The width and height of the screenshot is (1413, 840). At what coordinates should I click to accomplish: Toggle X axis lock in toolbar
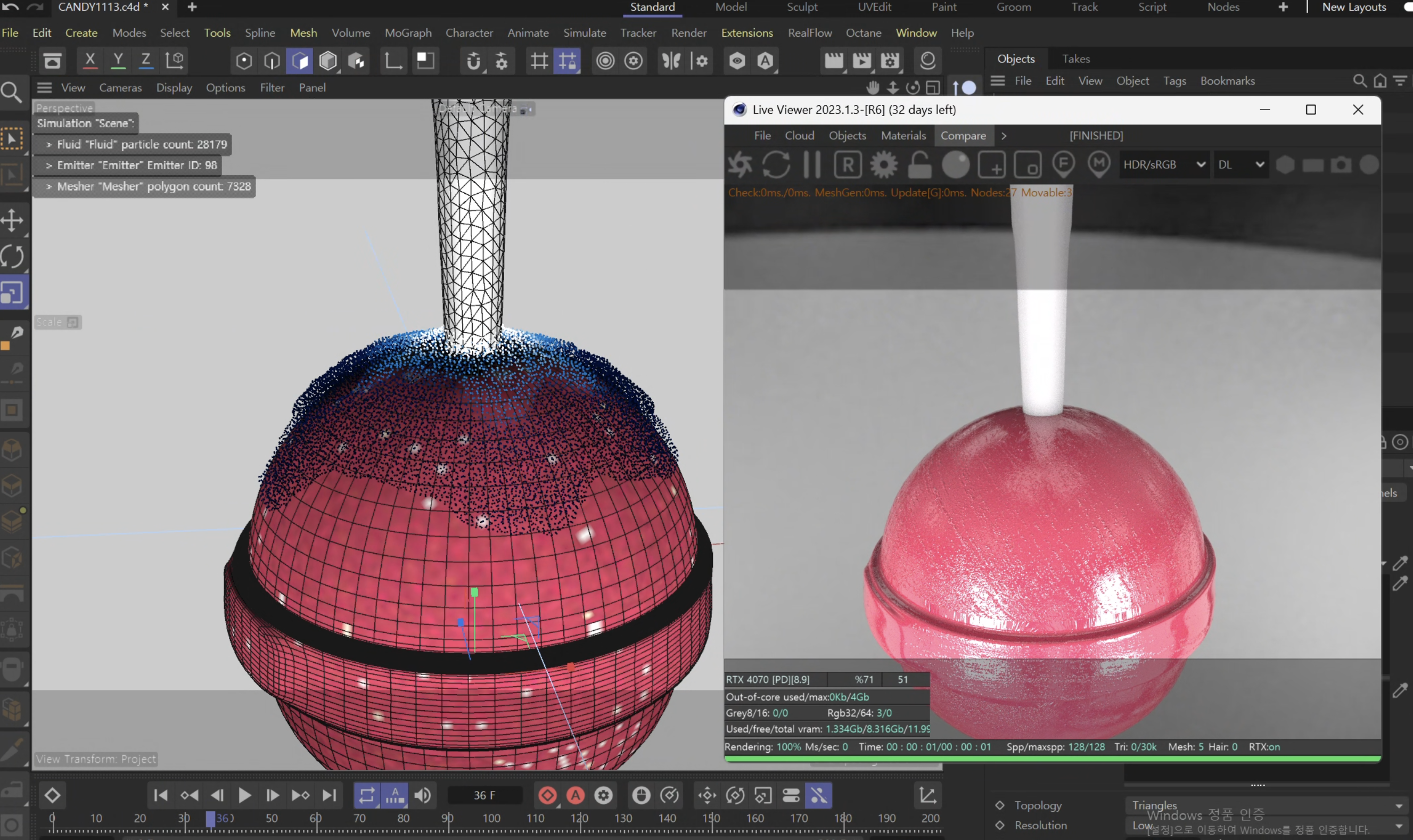point(89,60)
